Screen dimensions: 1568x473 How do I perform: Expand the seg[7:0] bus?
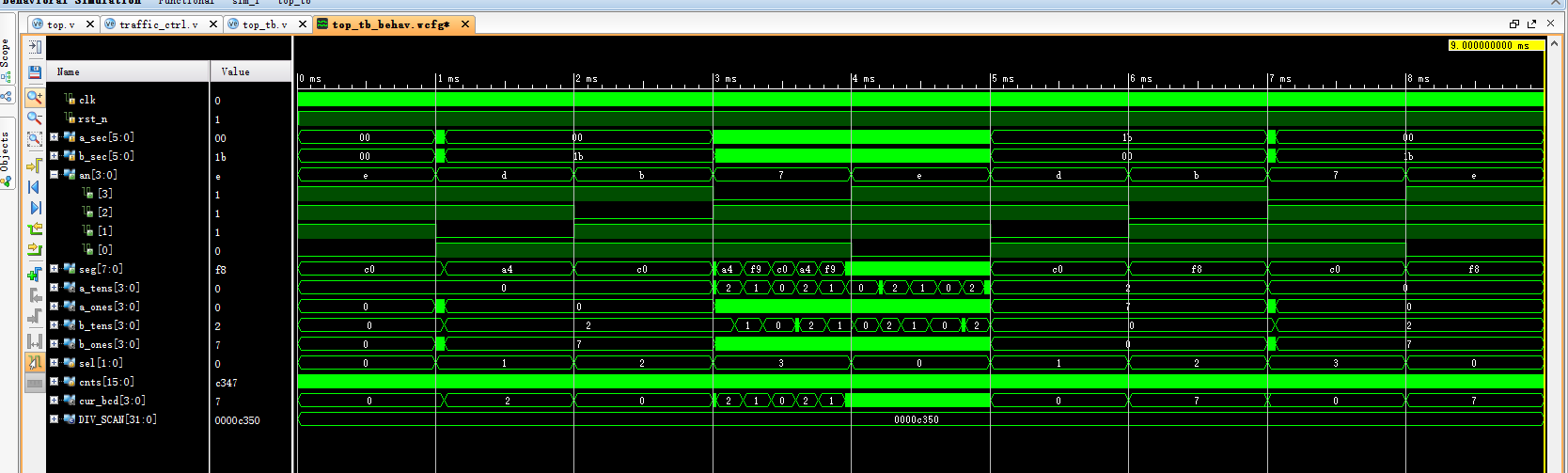pos(54,269)
